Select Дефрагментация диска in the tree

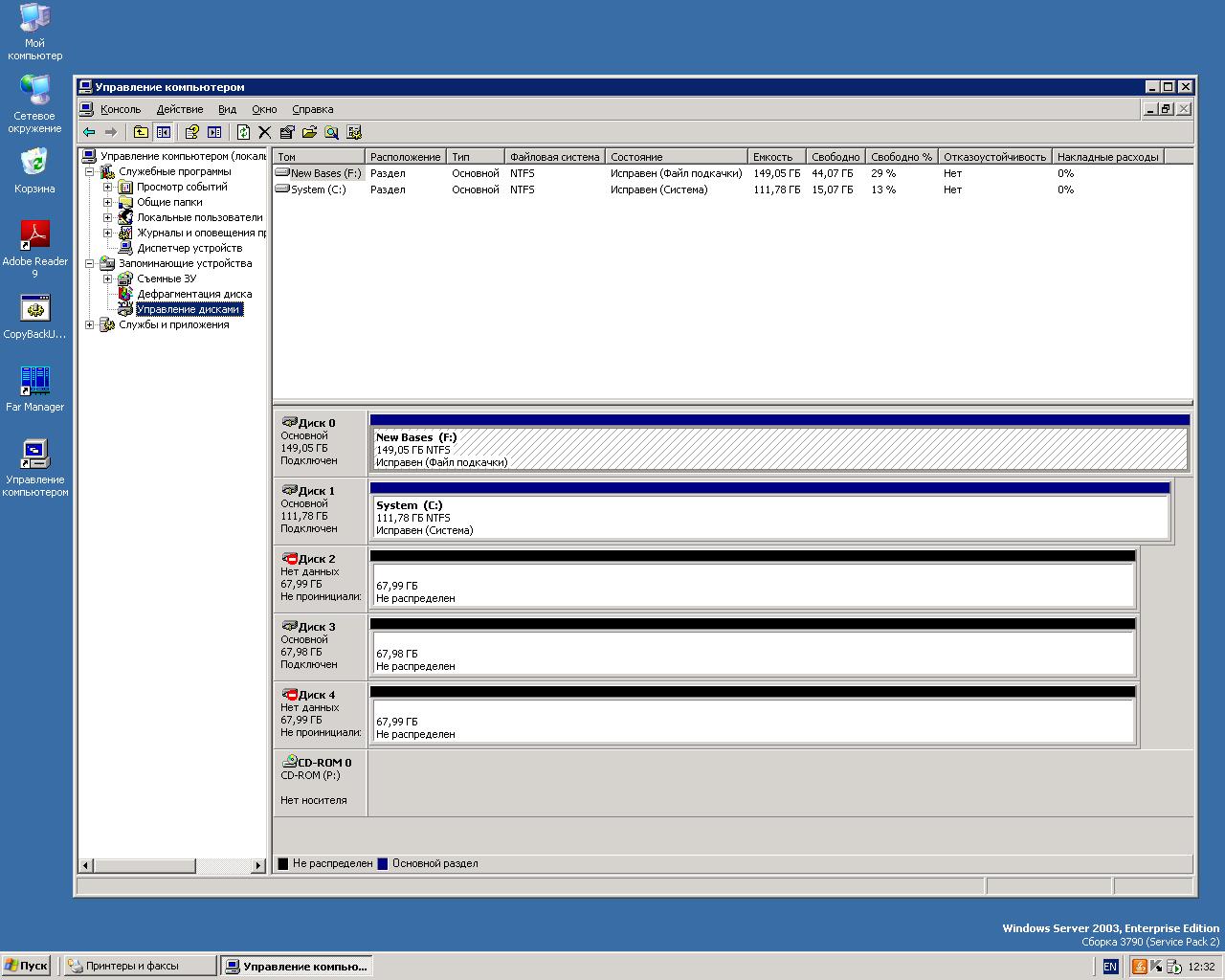[193, 294]
